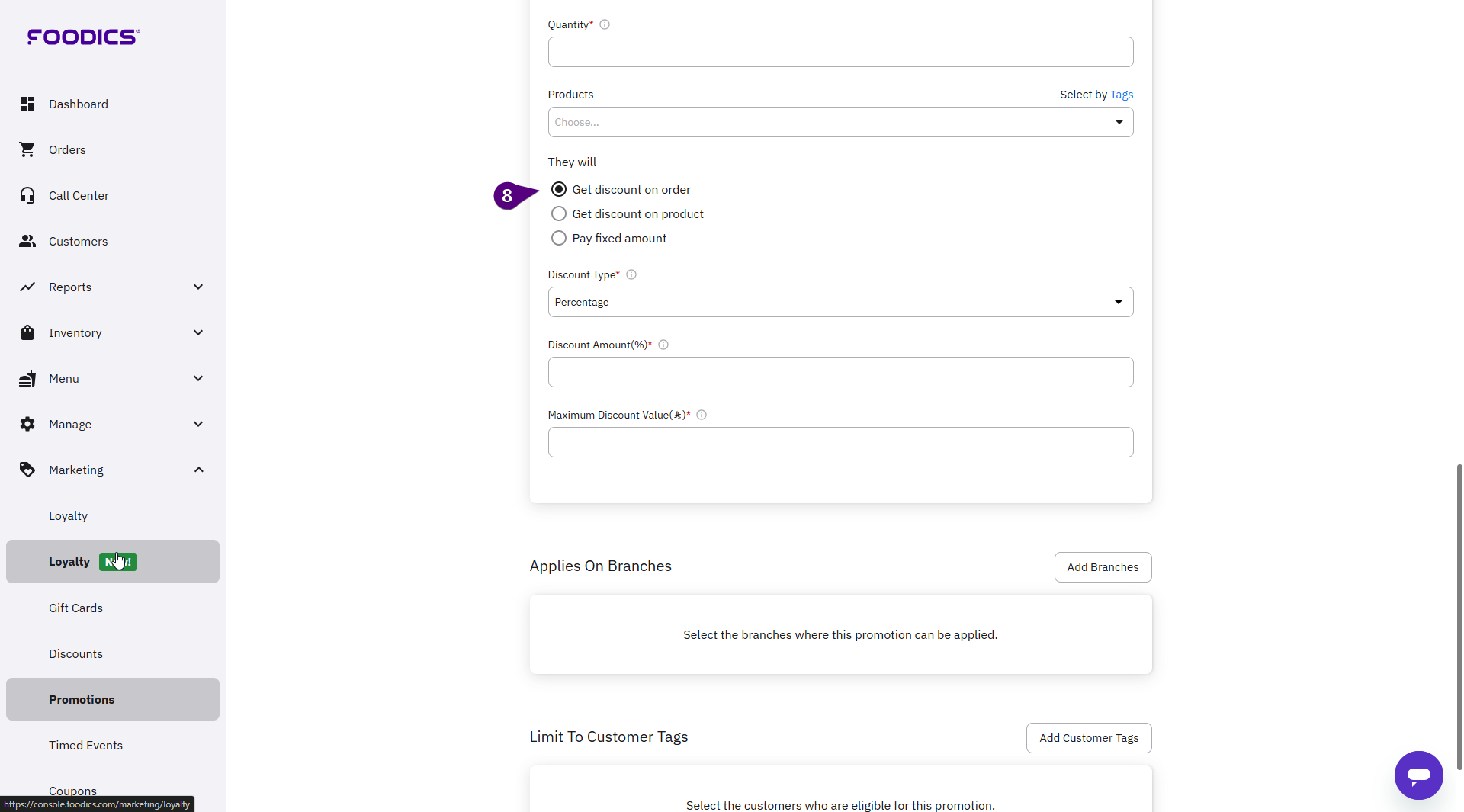Select the Pay fixed amount option
This screenshot has width=1464, height=812.
[559, 238]
